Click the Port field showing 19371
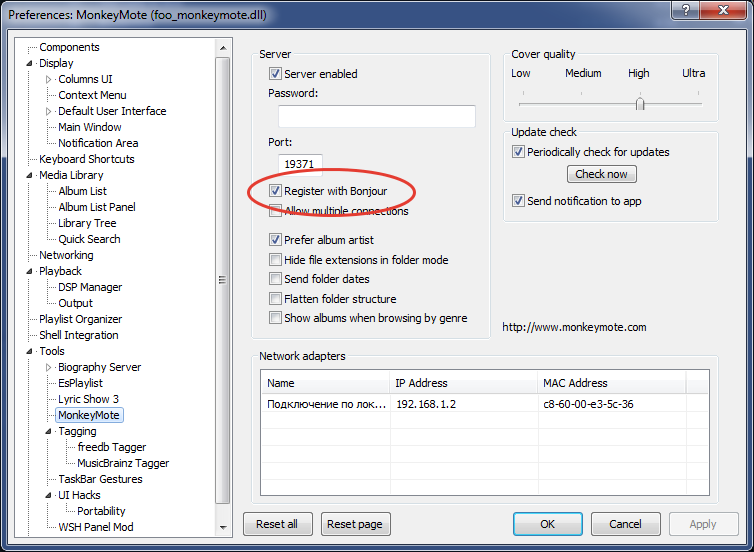Screen dimensions: 754x552 [300, 164]
